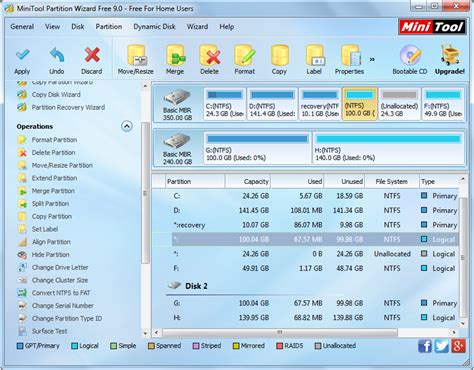
Task: Select the G: partition row in the table
Action: pyautogui.click(x=312, y=303)
